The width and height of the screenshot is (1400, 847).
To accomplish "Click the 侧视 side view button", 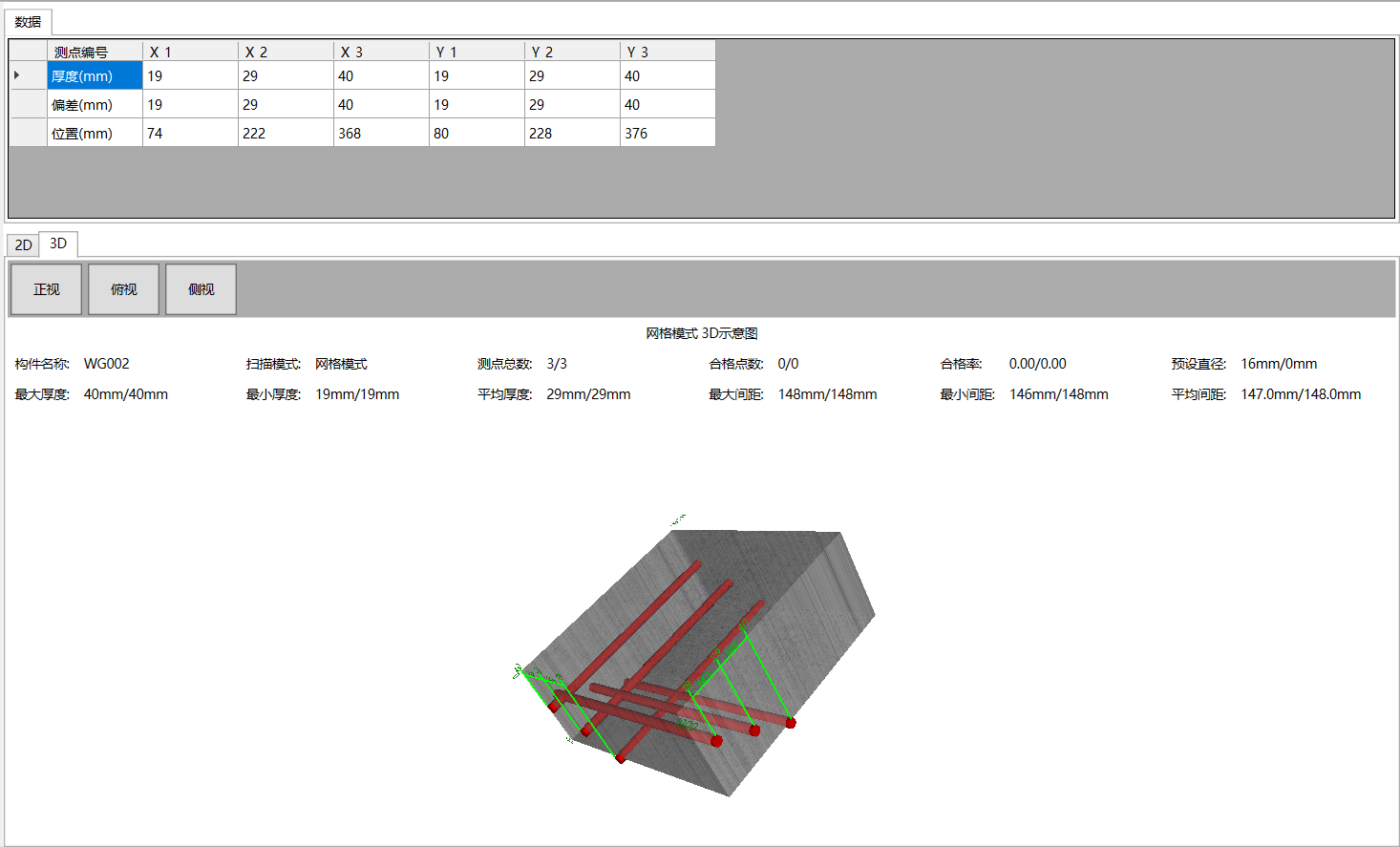I will (x=201, y=289).
